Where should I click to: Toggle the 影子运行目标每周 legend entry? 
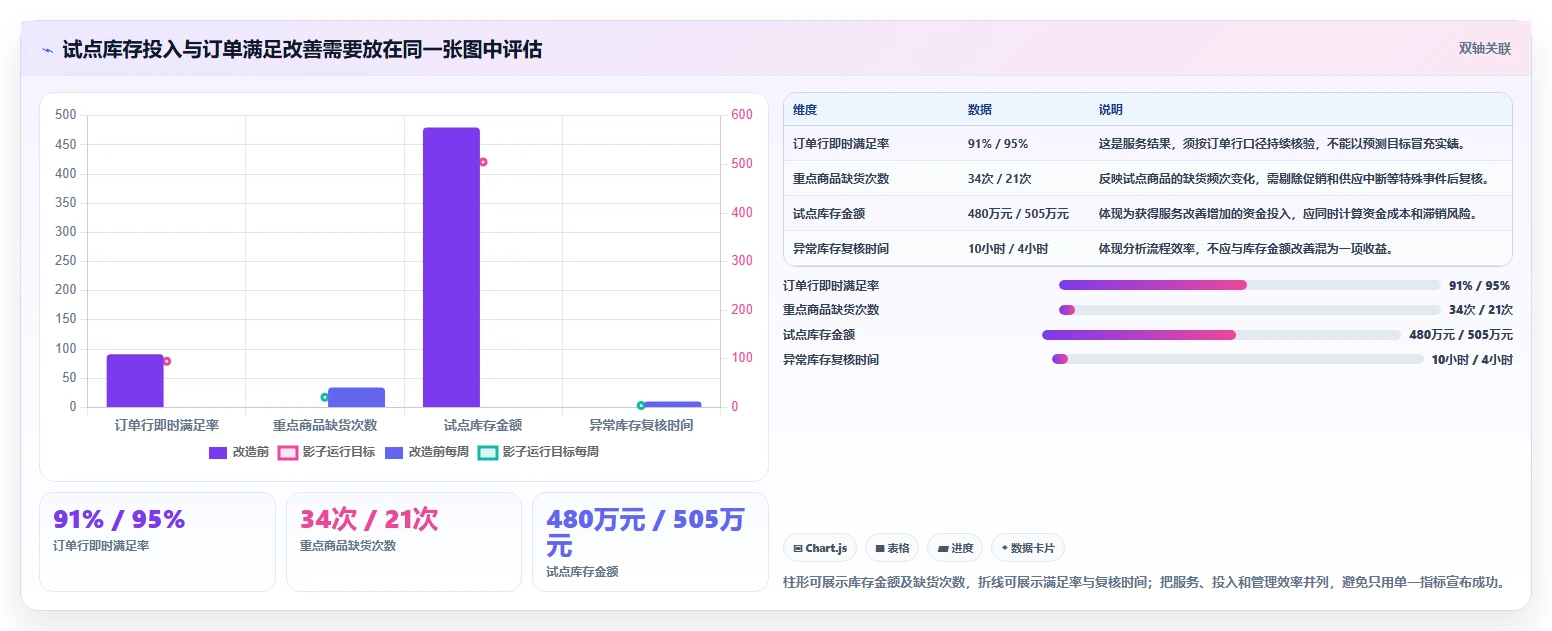point(538,452)
